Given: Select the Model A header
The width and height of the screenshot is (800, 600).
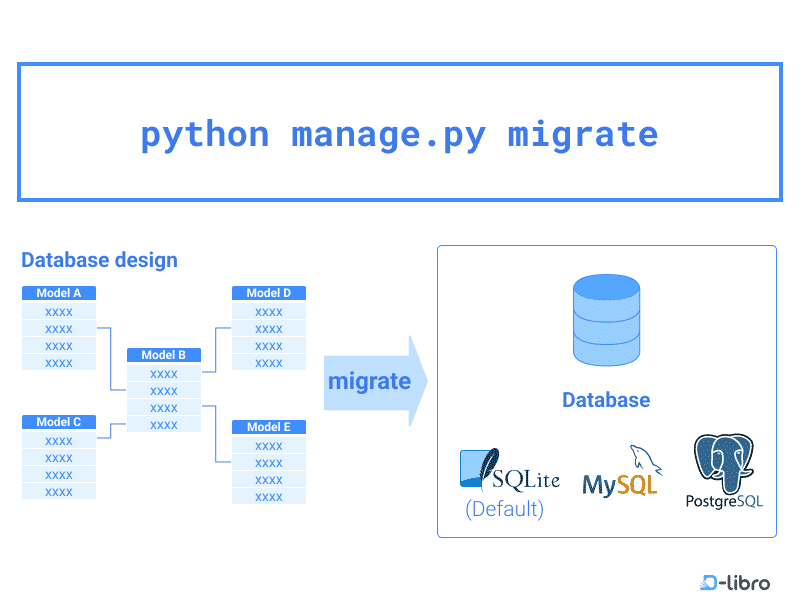Looking at the screenshot, I should click(x=58, y=293).
